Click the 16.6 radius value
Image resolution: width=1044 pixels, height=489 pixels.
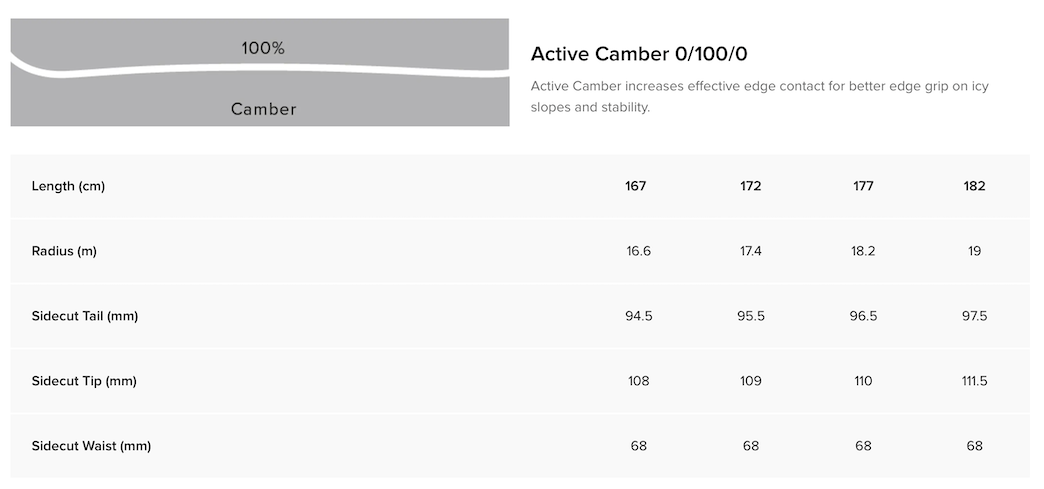coord(638,251)
